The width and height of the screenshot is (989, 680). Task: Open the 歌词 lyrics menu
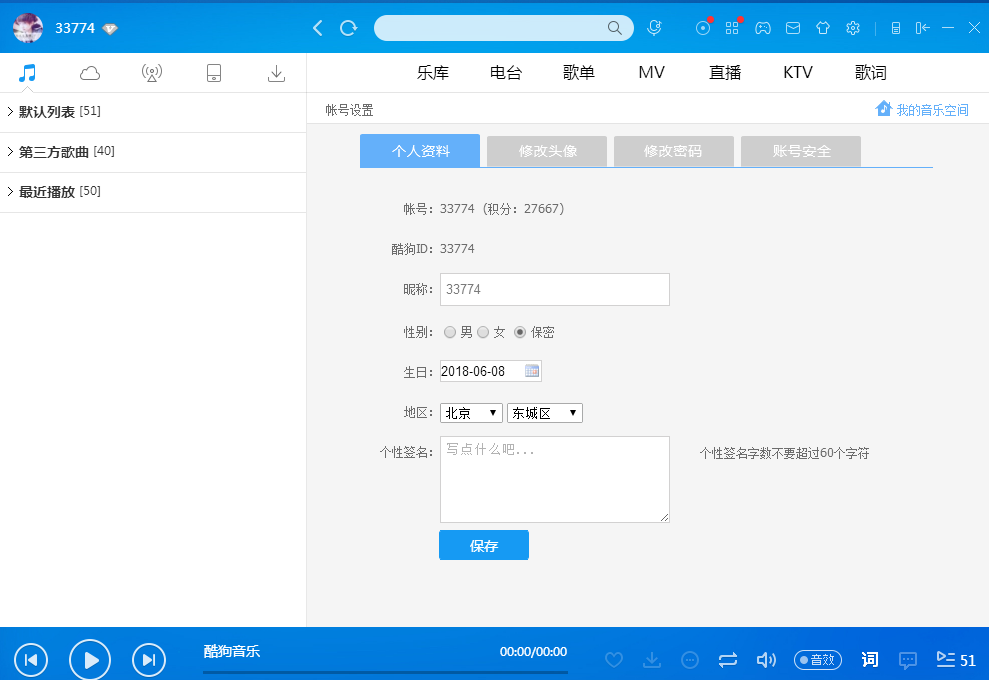point(870,73)
